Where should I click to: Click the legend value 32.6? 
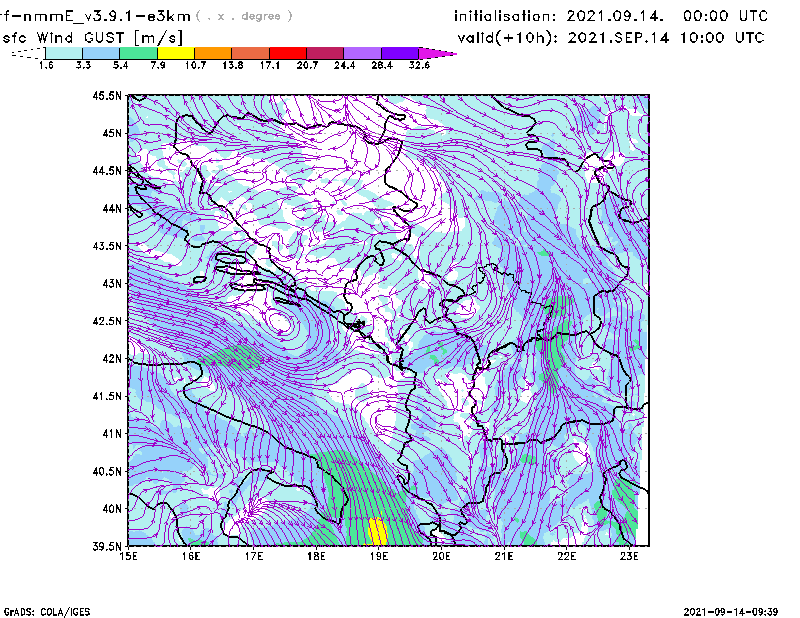coord(419,65)
